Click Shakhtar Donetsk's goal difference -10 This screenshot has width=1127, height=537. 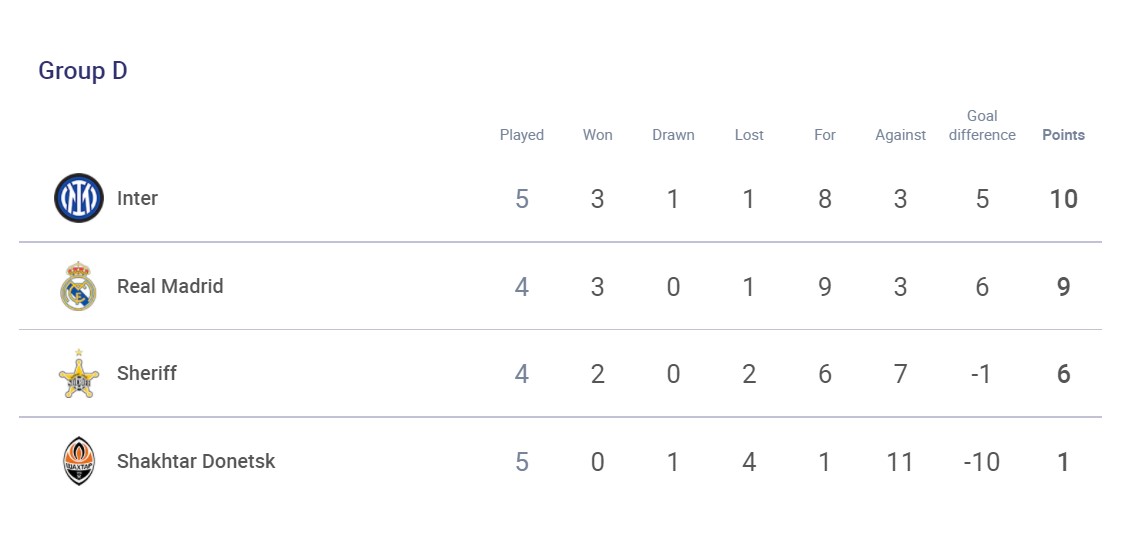coord(982,462)
